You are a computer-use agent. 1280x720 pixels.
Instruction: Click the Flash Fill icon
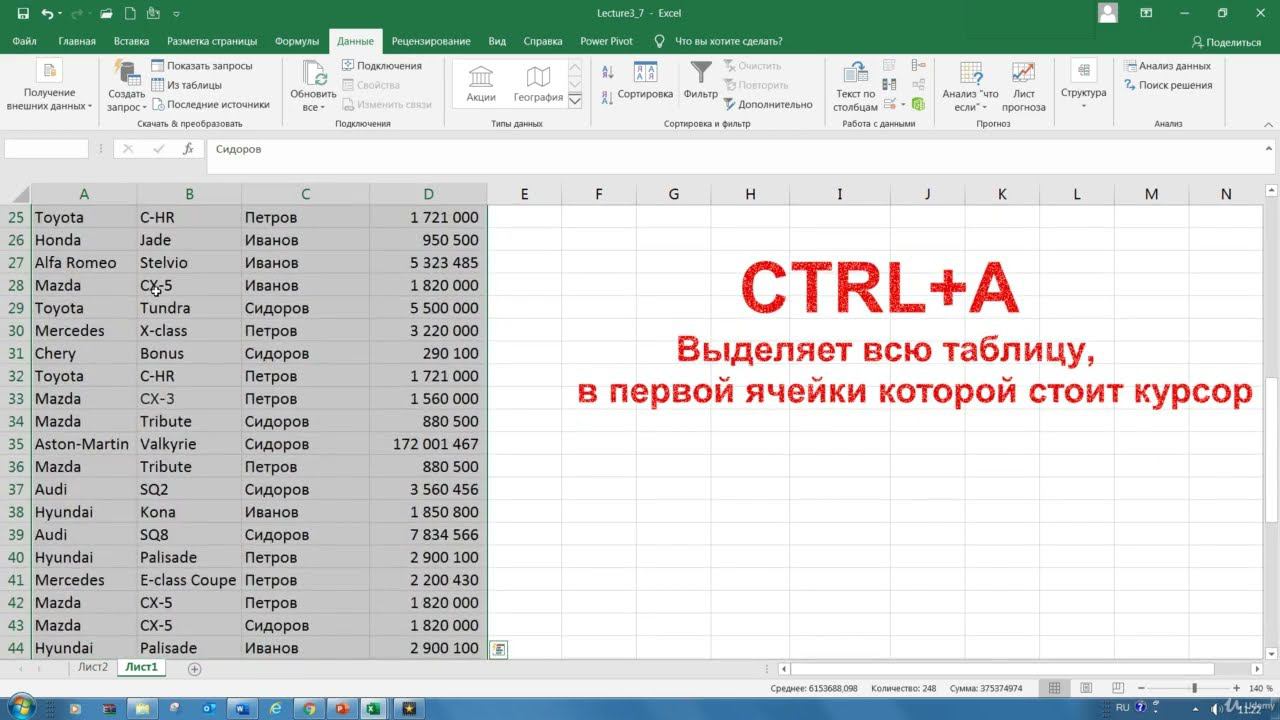891,66
